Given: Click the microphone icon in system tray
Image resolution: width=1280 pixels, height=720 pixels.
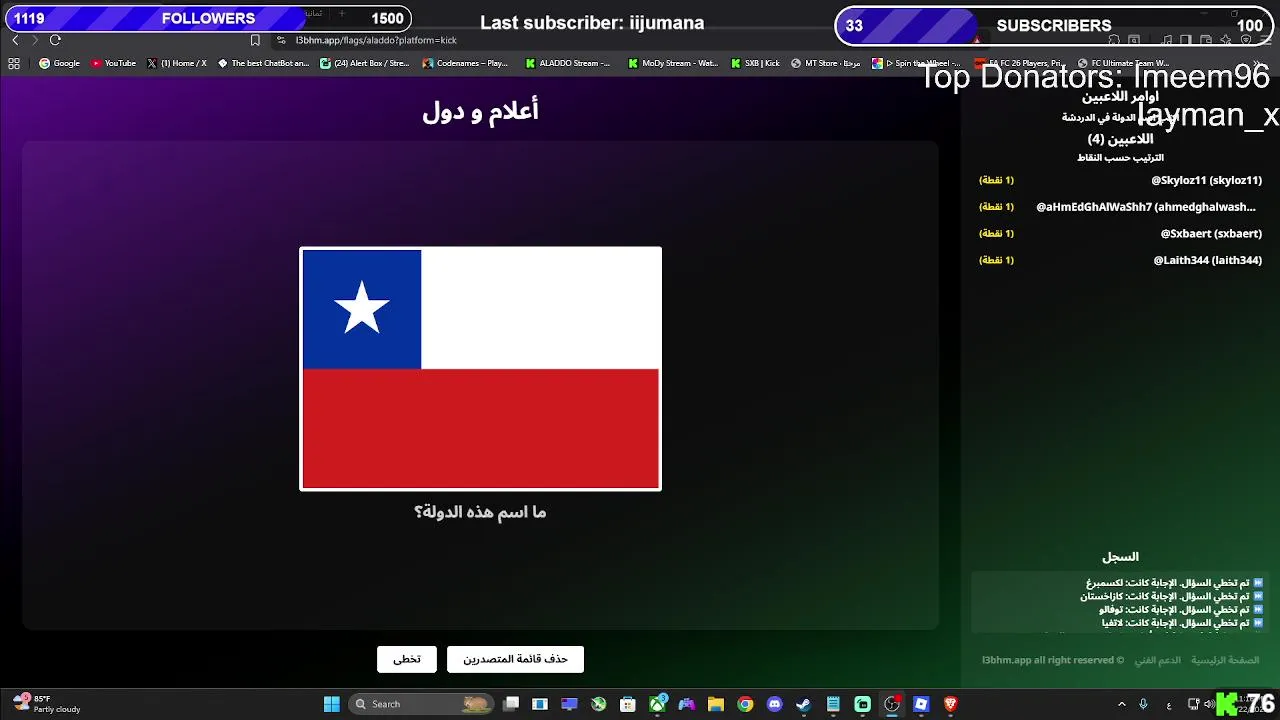Looking at the screenshot, I should (x=1143, y=704).
